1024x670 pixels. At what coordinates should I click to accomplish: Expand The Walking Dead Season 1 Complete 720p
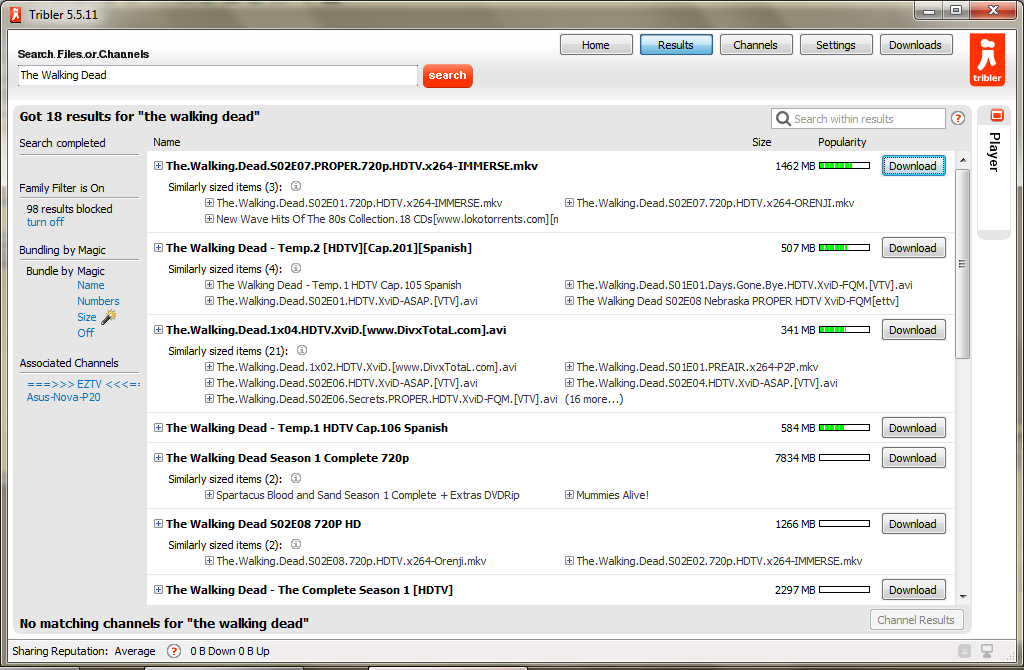tap(158, 458)
